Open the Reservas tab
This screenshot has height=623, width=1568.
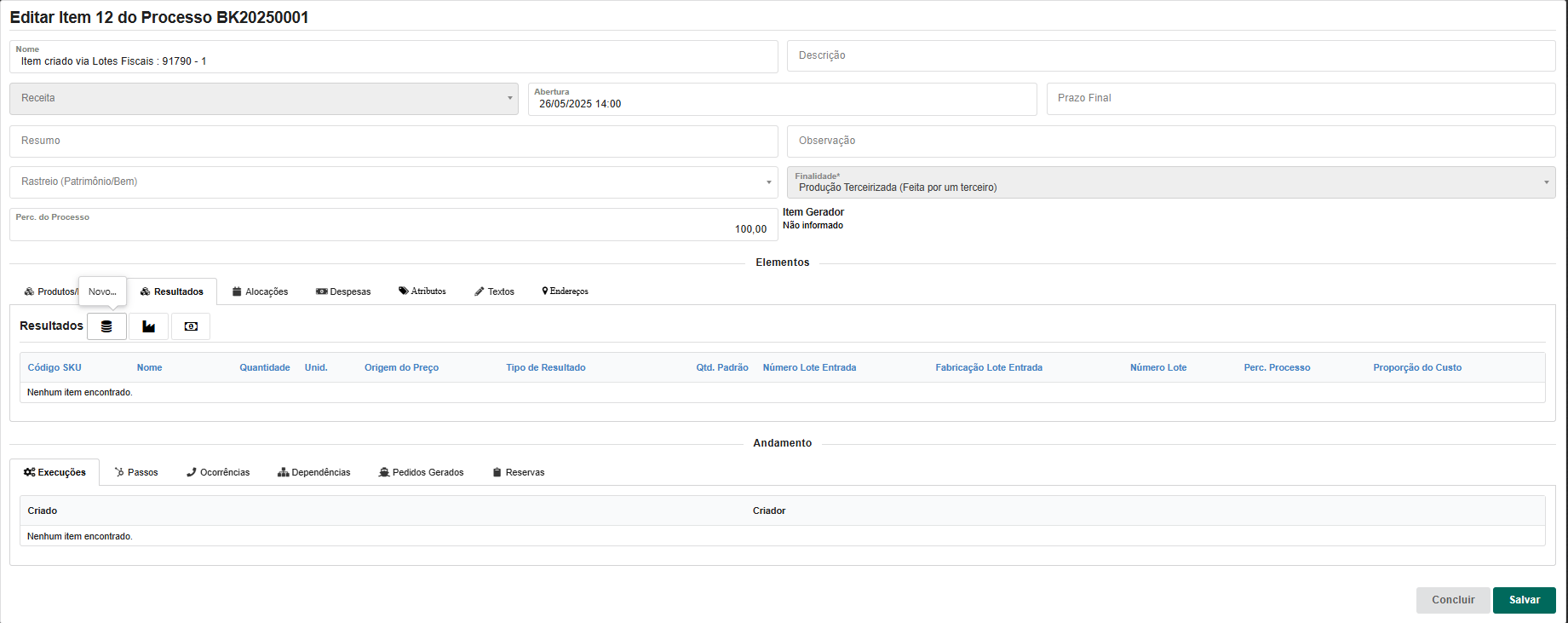pos(518,472)
